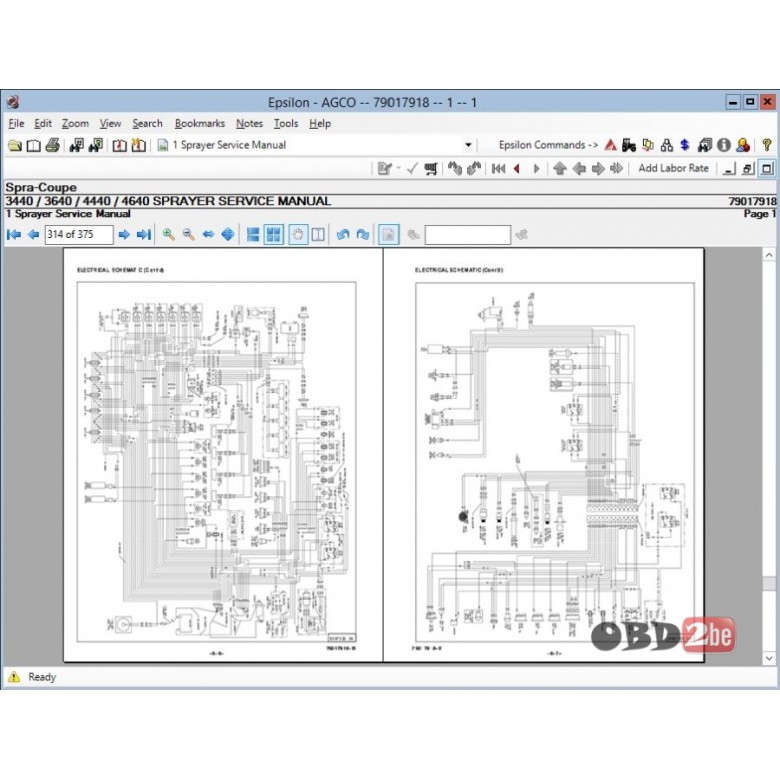Click the shopping cart icon
The height and width of the screenshot is (780, 780).
click(x=431, y=169)
